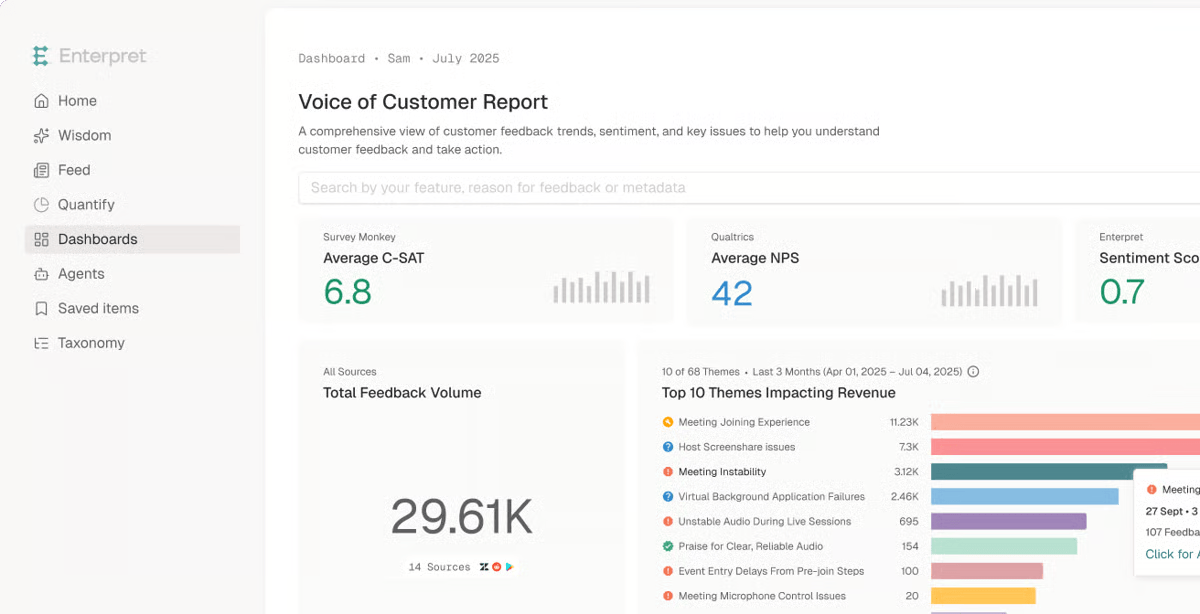Click the Meeting Microphone Control Issues icon
The height and width of the screenshot is (614, 1200).
(668, 596)
